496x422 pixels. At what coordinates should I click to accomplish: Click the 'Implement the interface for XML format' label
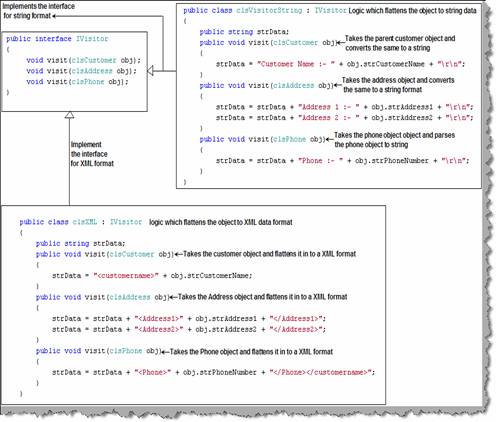point(92,154)
